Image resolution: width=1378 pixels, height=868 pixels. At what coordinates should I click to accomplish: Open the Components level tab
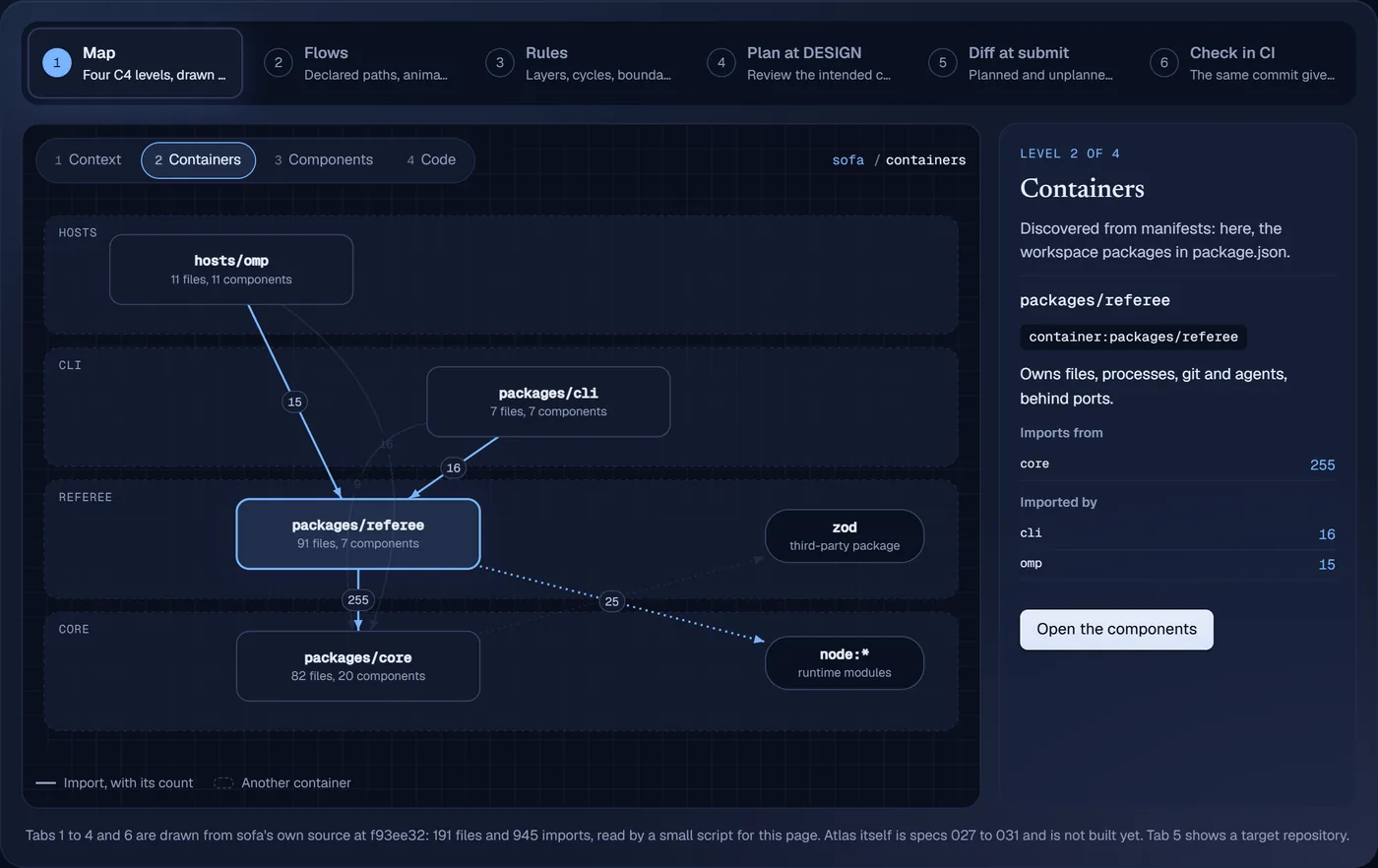point(324,160)
